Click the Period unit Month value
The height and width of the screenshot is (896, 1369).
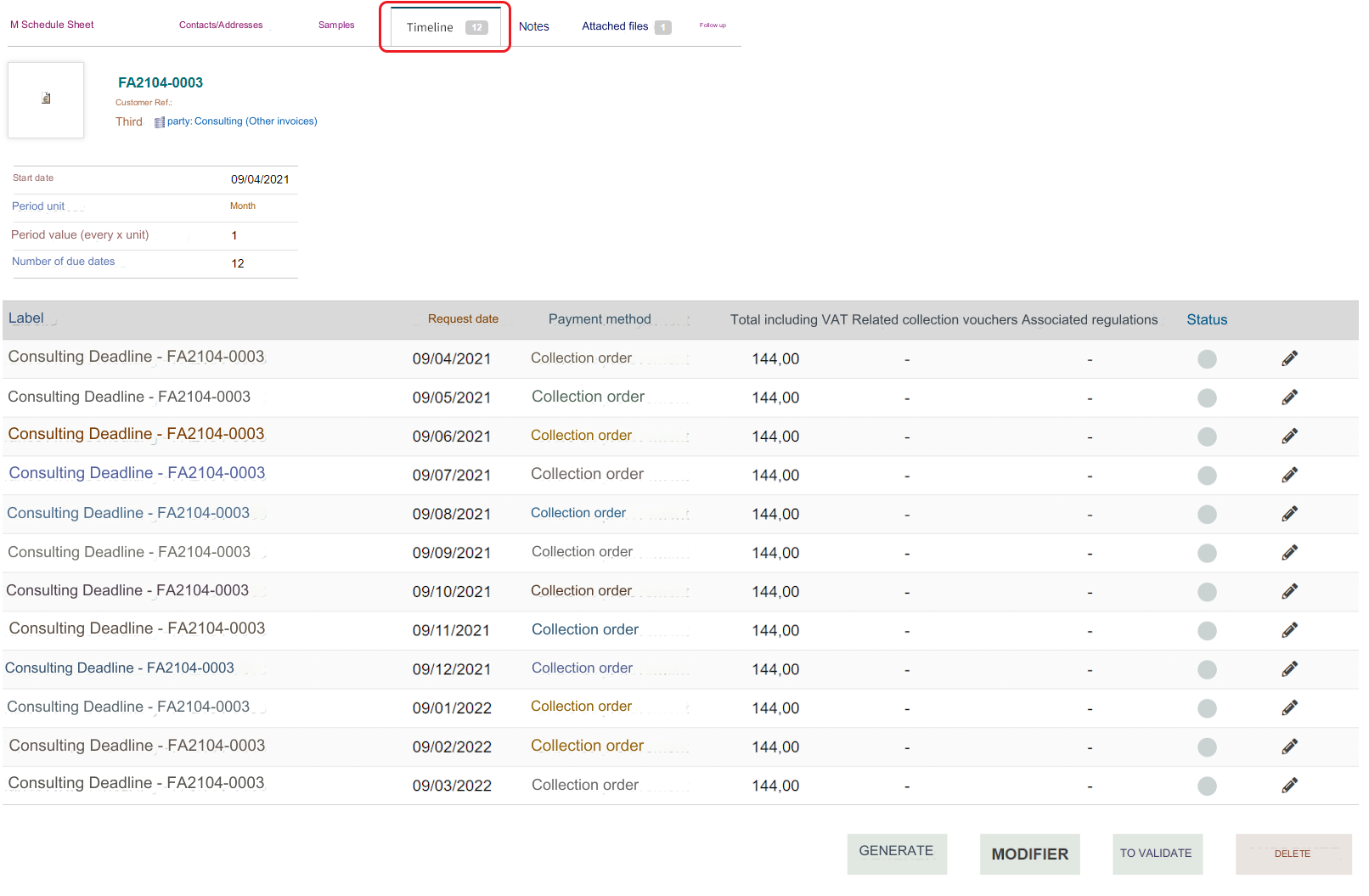click(243, 206)
